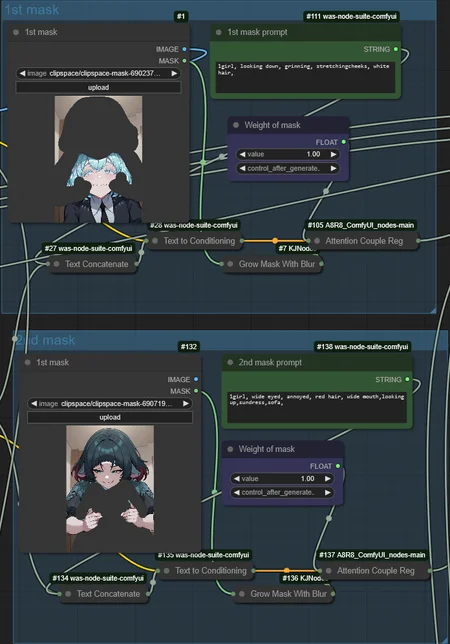Select the next image in the top 1st mask node
Image resolution: width=450 pixels, height=644 pixels.
pyautogui.click(x=174, y=74)
